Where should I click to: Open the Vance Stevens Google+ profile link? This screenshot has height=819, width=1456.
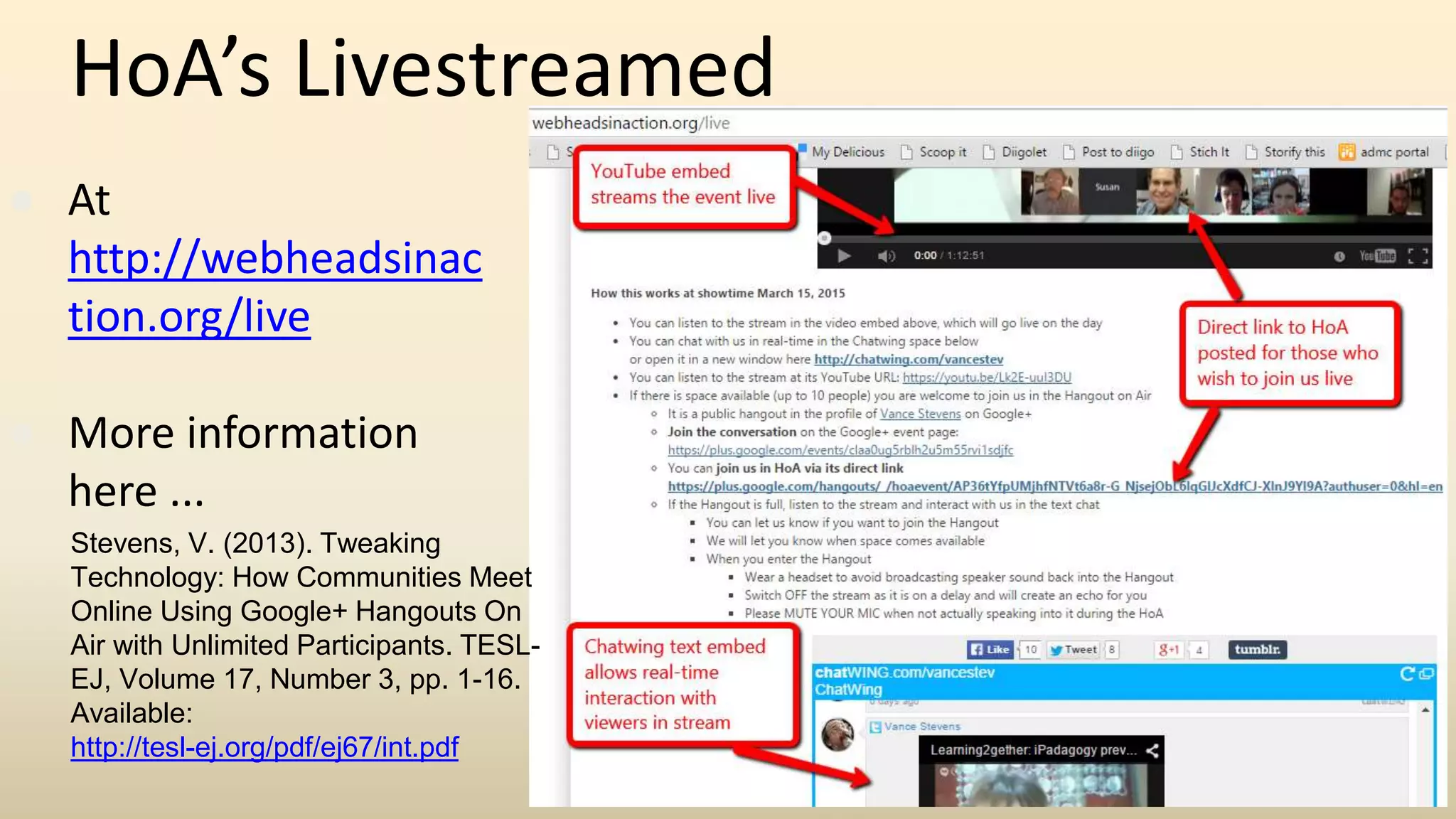tap(920, 414)
